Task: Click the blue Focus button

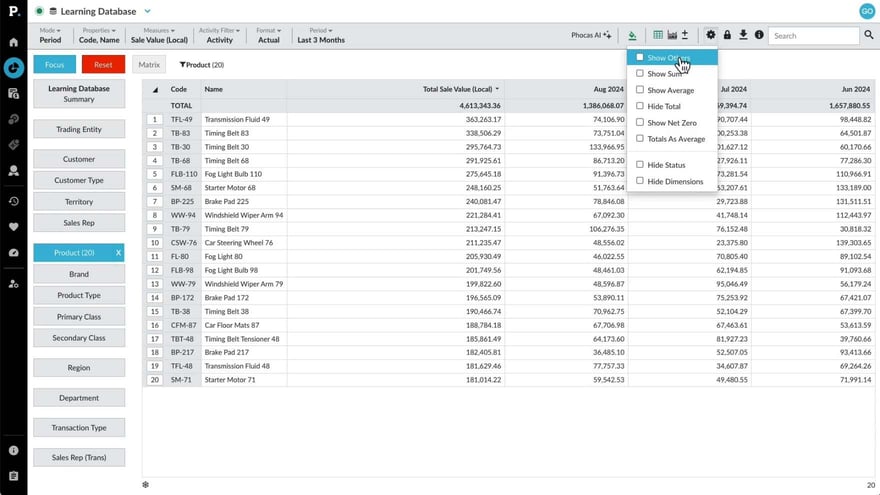Action: pyautogui.click(x=54, y=65)
